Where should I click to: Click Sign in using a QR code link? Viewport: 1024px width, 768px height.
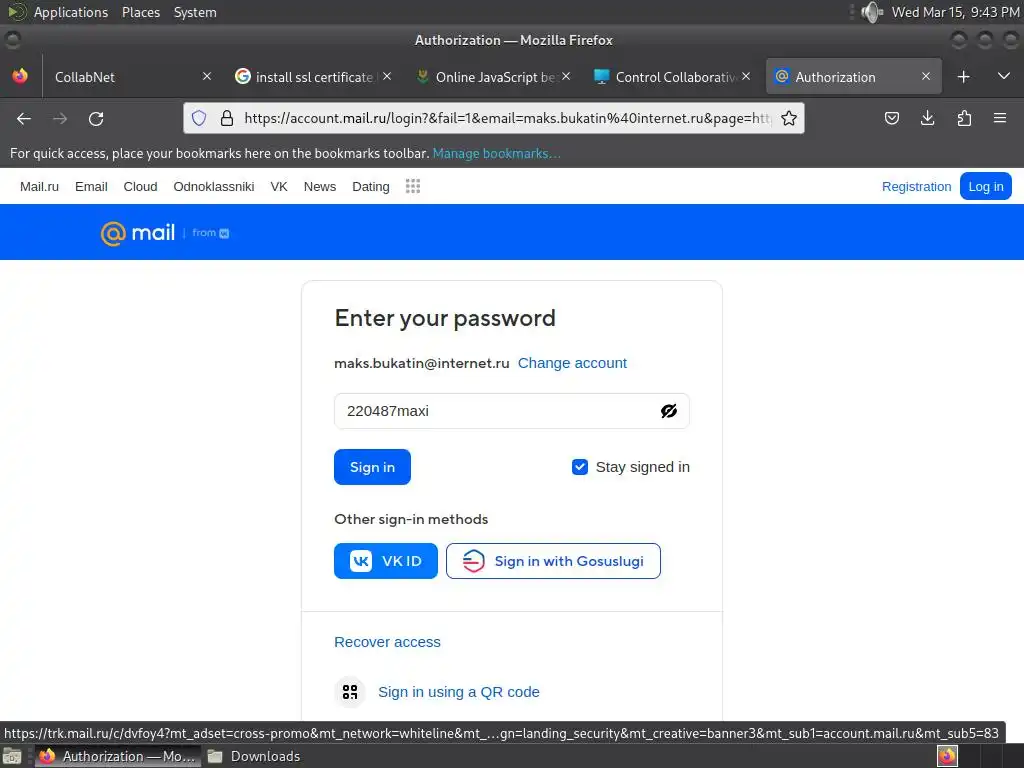[458, 692]
